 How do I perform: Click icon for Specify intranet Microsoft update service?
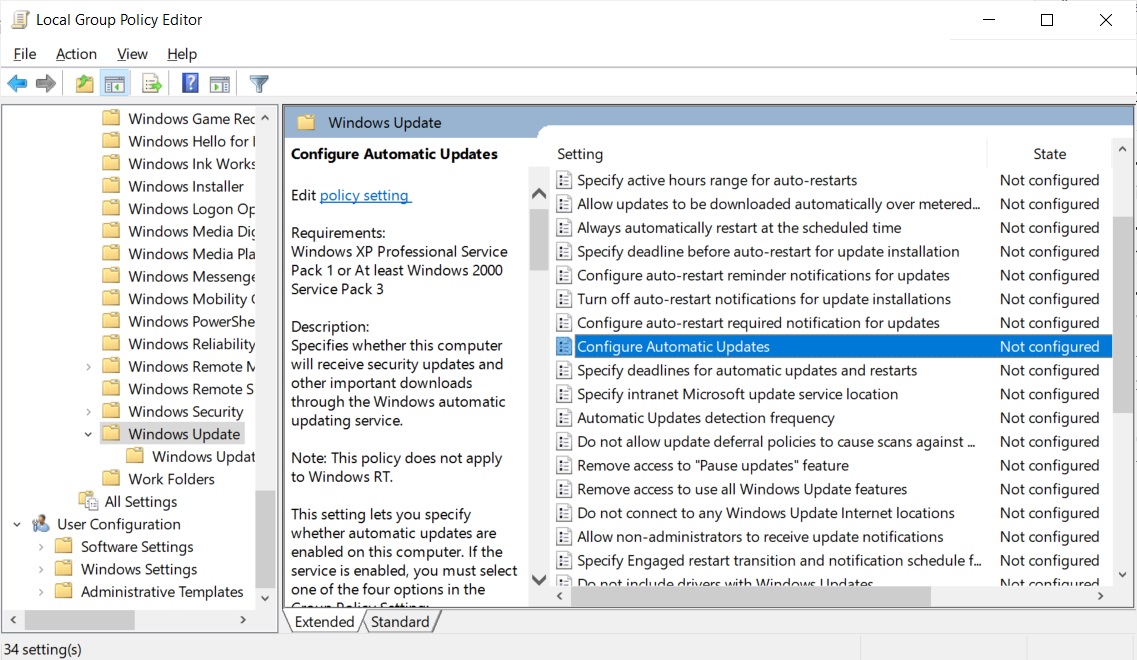[x=563, y=394]
